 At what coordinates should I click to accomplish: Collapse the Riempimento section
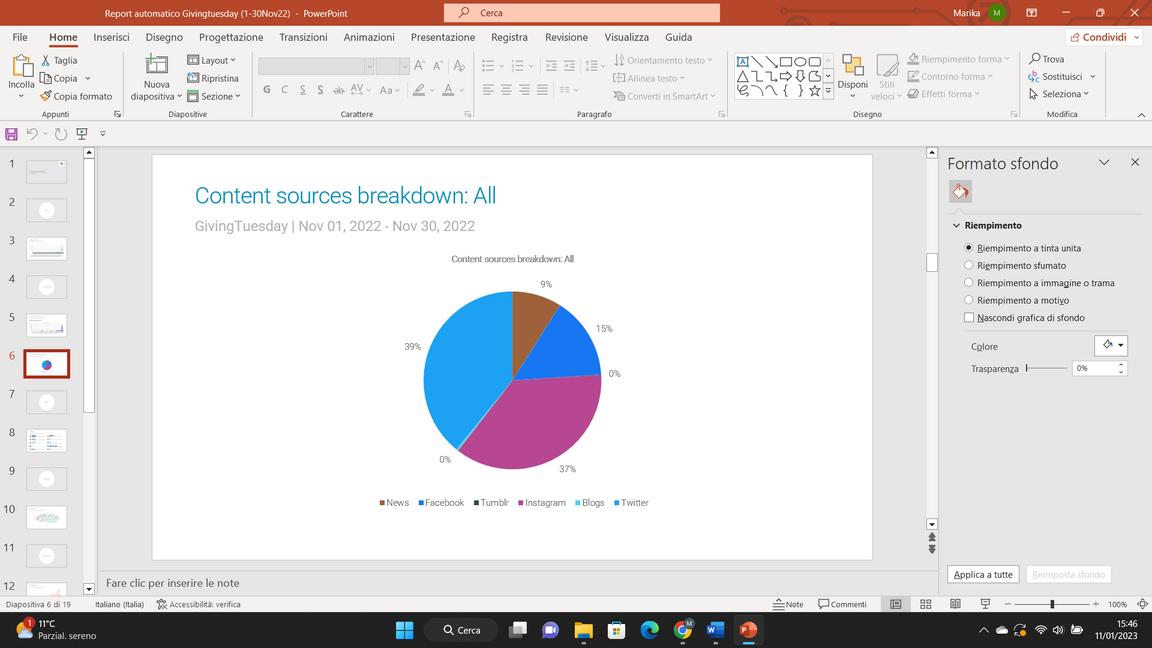(x=956, y=226)
